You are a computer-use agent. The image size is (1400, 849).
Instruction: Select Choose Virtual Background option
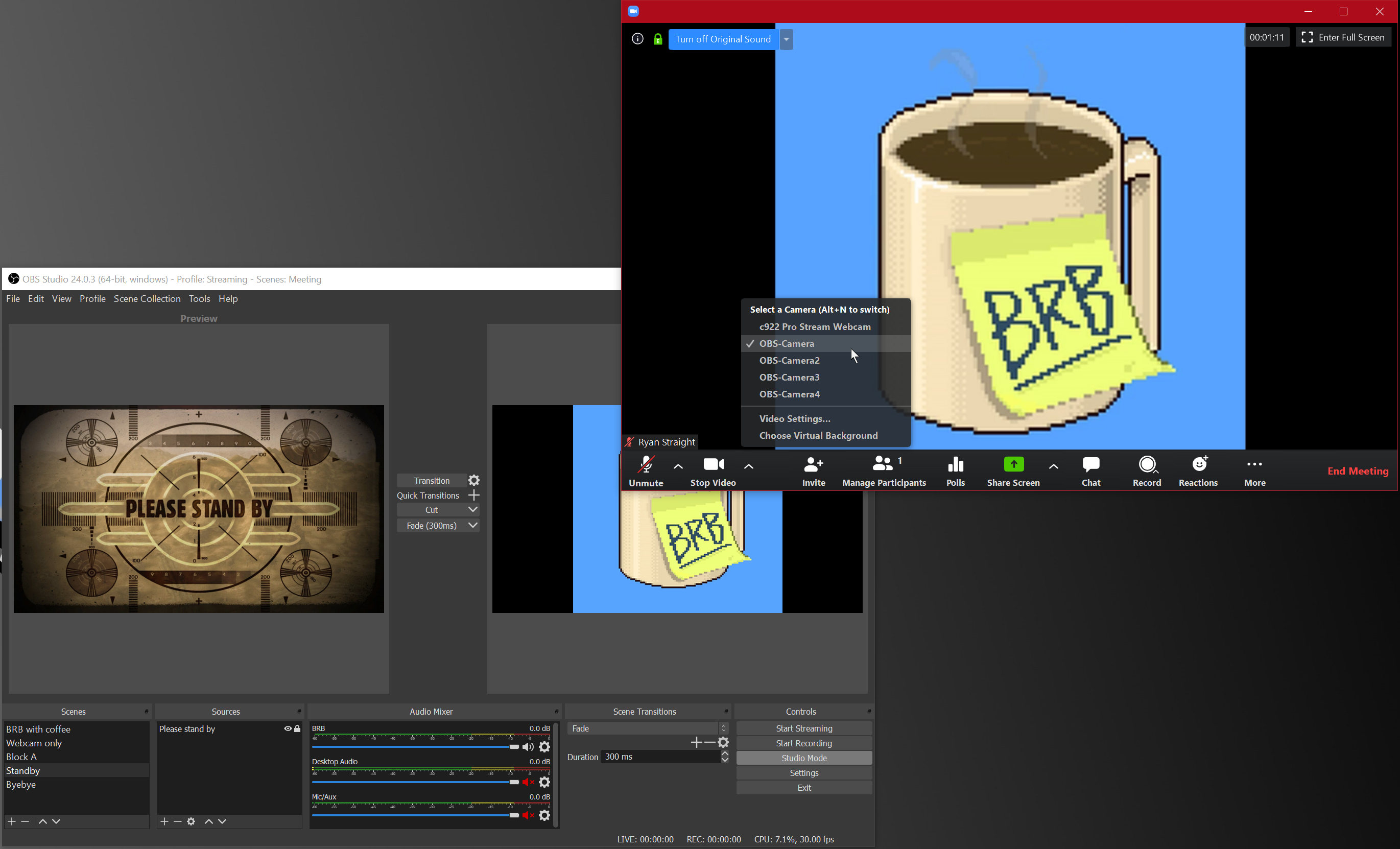click(x=819, y=435)
